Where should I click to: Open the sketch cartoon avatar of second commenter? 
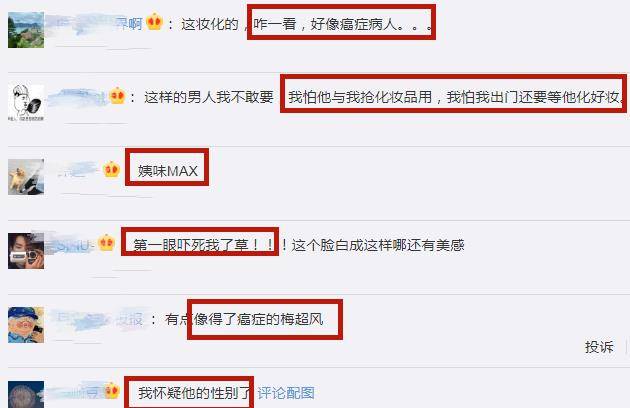click(x=26, y=103)
